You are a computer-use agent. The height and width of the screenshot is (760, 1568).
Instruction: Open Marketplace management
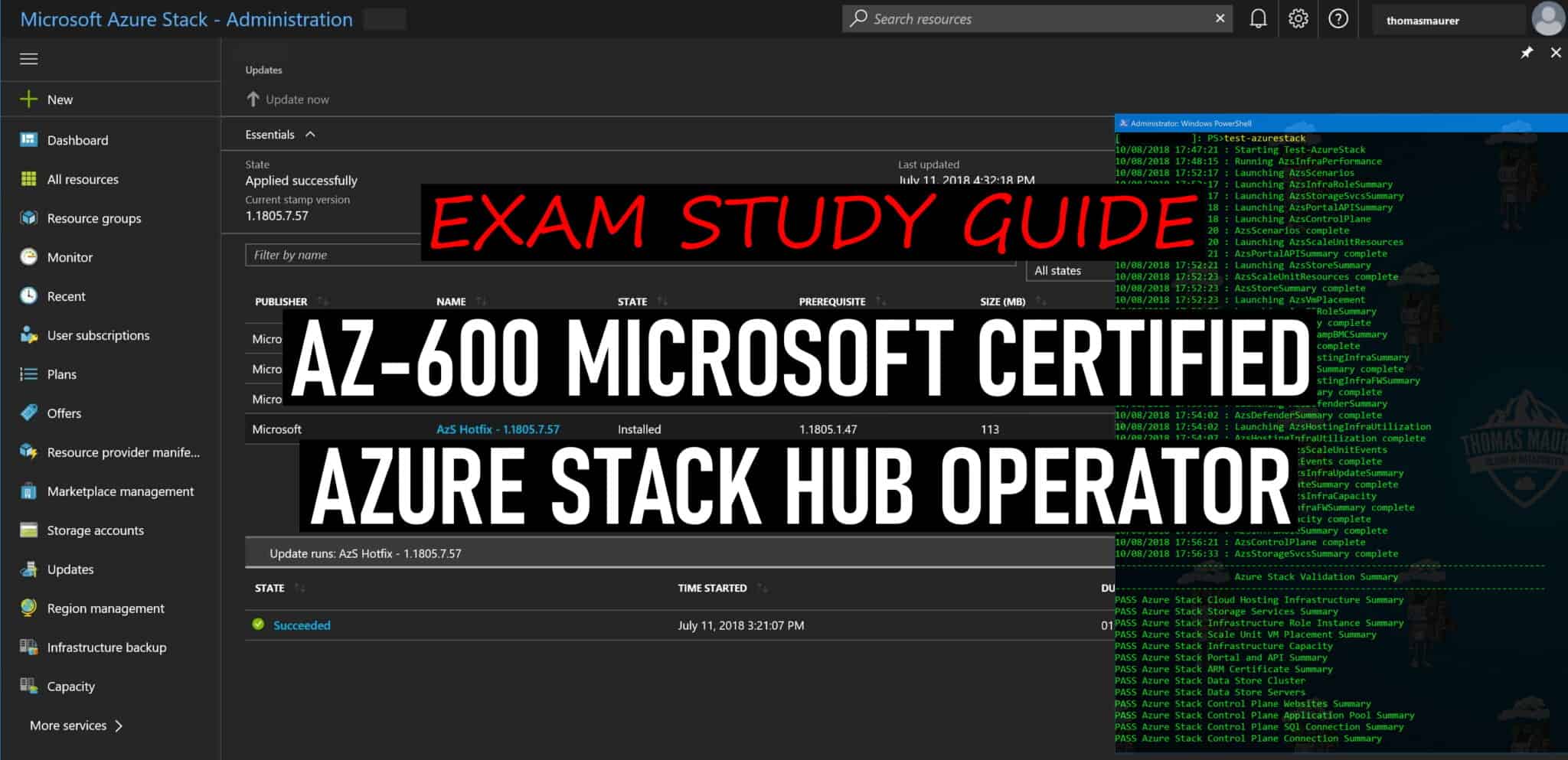point(120,491)
